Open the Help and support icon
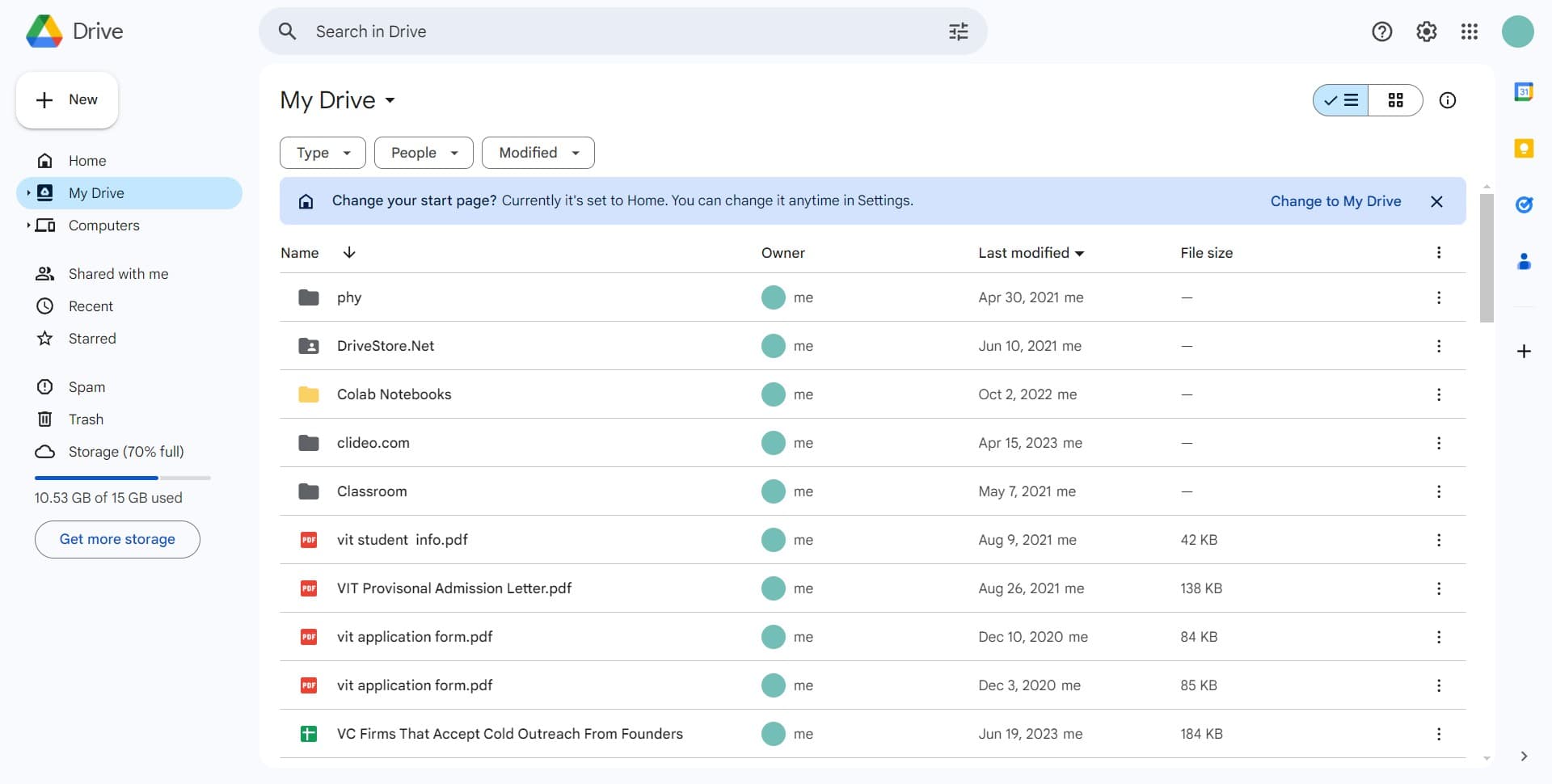Image resolution: width=1552 pixels, height=784 pixels. click(x=1381, y=32)
